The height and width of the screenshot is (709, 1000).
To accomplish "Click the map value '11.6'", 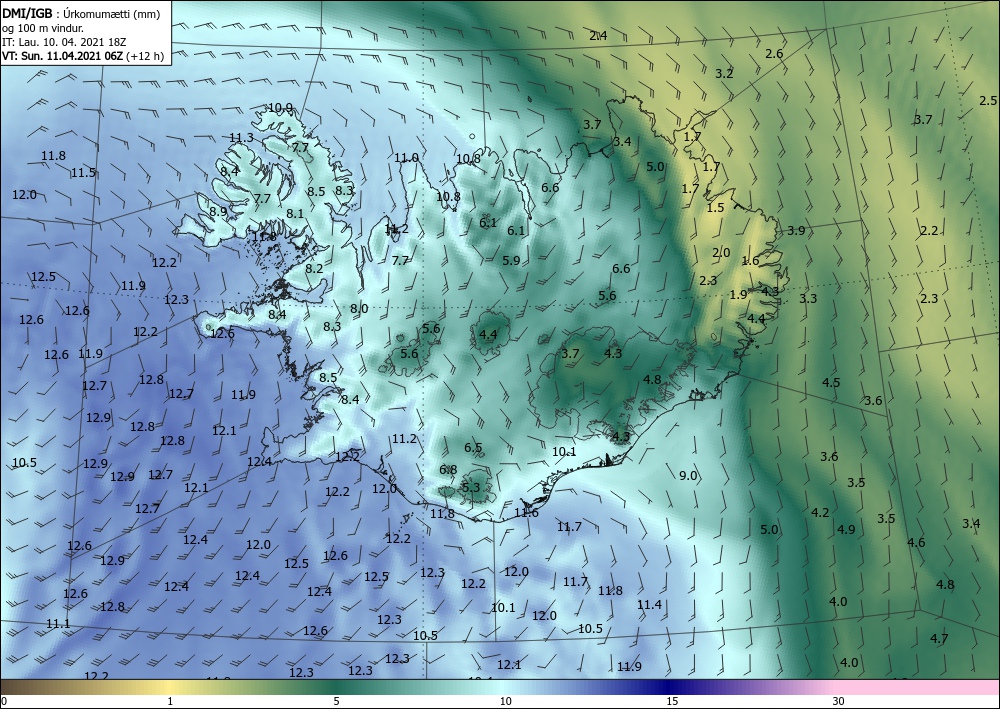I will click(526, 513).
